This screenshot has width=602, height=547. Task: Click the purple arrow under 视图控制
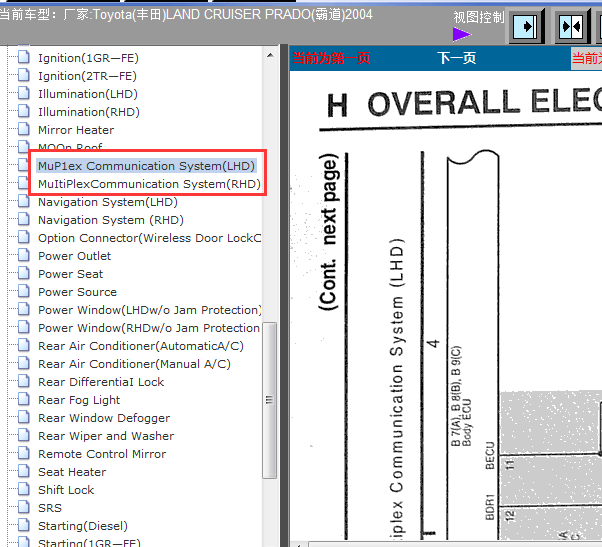click(x=461, y=34)
